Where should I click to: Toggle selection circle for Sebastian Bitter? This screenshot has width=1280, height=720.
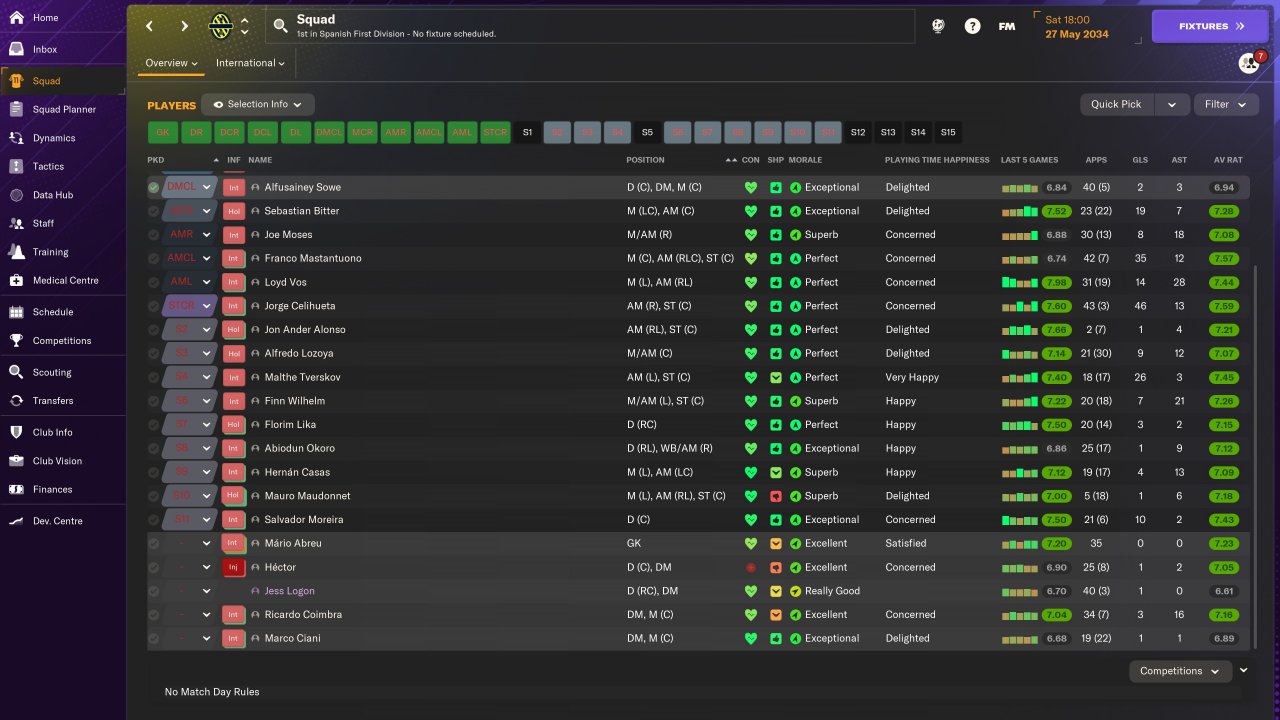(x=153, y=211)
